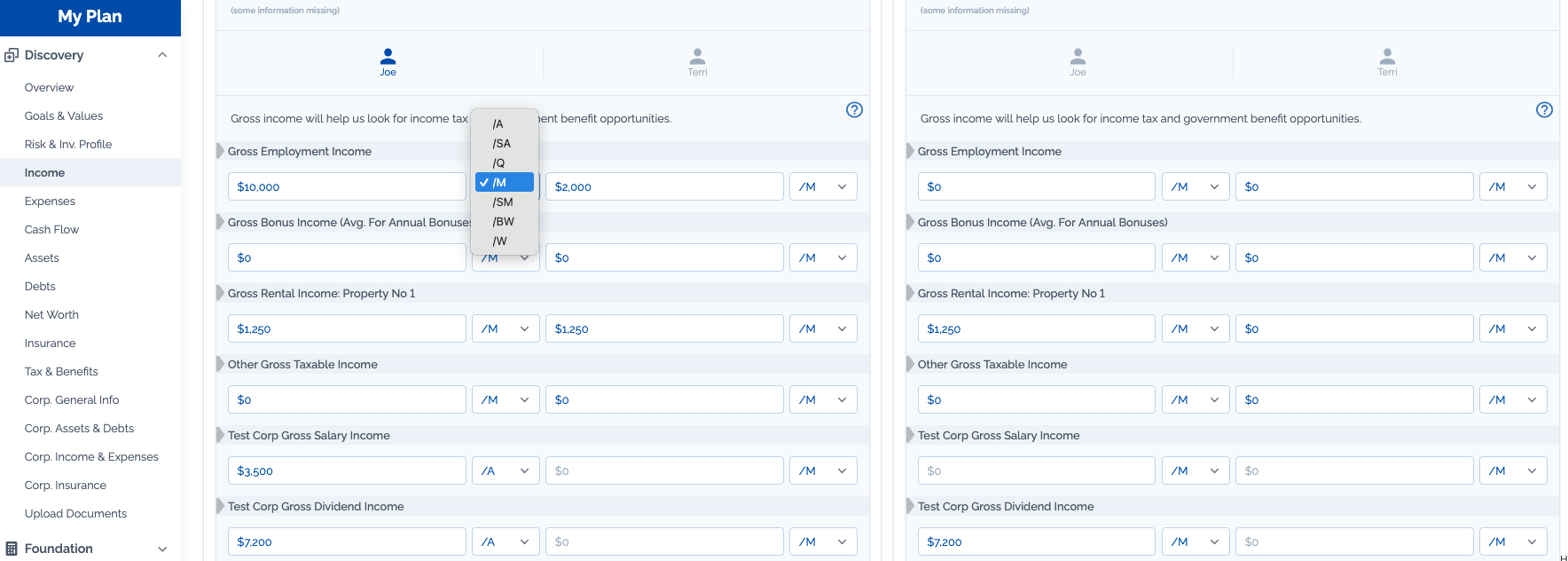The image size is (1568, 561).
Task: Open Insurance page
Action: (50, 343)
